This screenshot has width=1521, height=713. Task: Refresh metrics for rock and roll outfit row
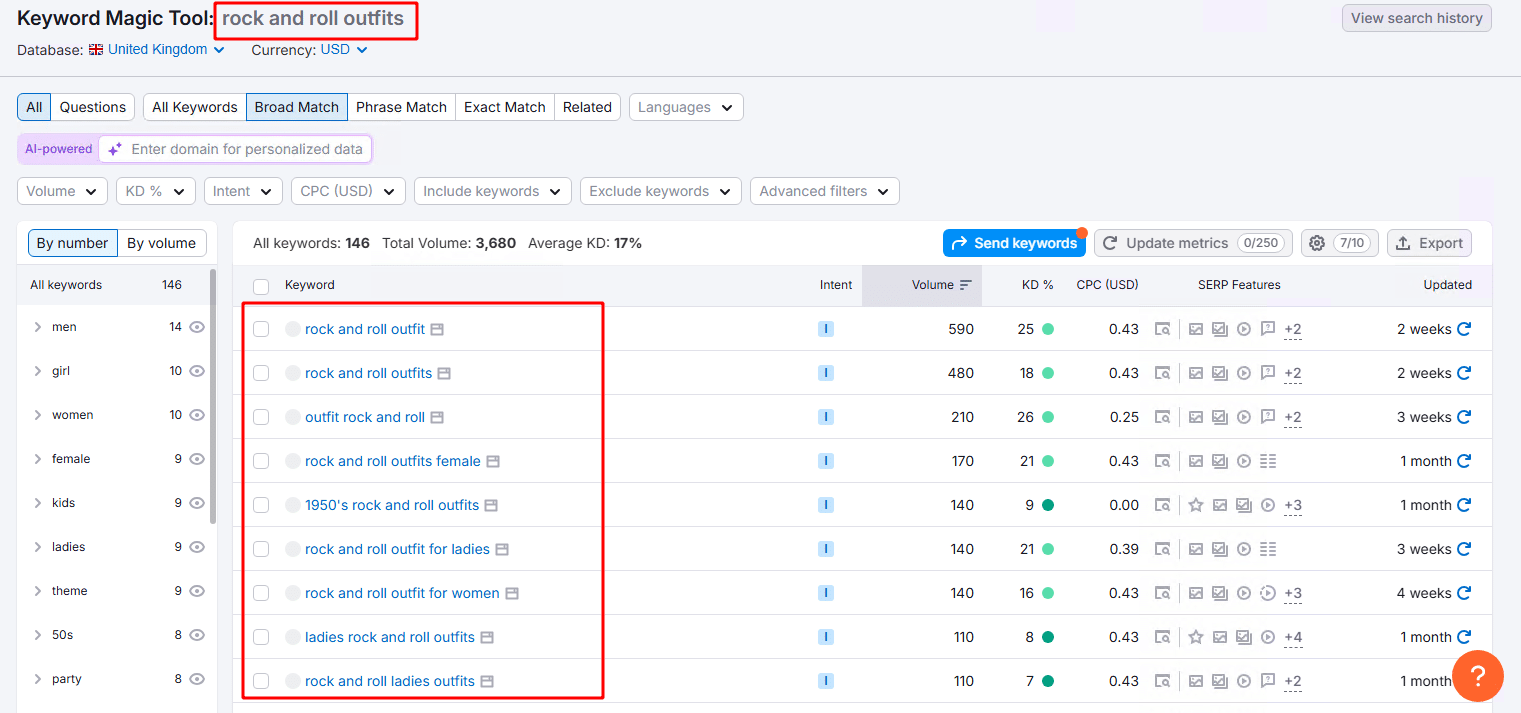coord(1464,329)
